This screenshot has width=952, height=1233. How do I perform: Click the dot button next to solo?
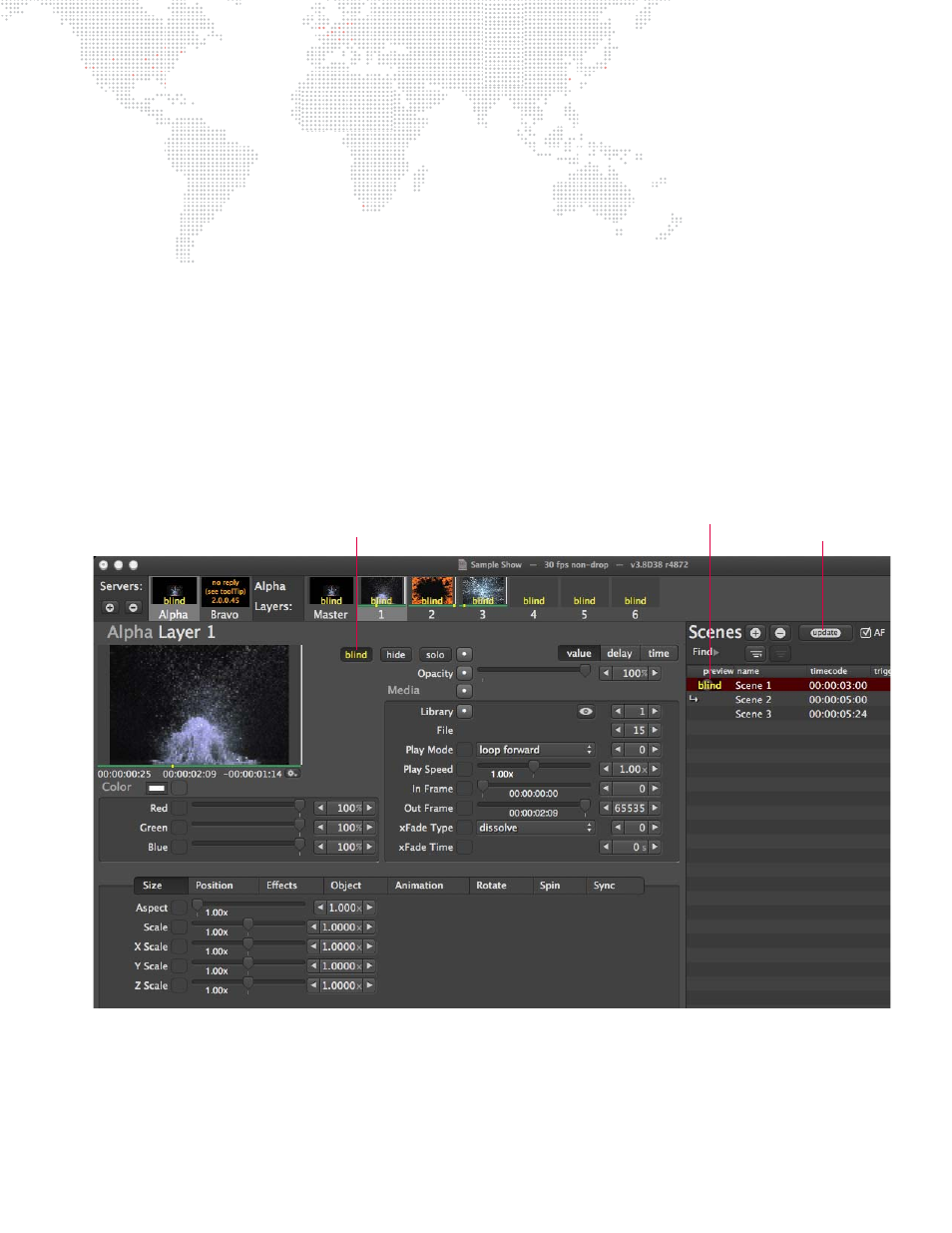tap(464, 655)
